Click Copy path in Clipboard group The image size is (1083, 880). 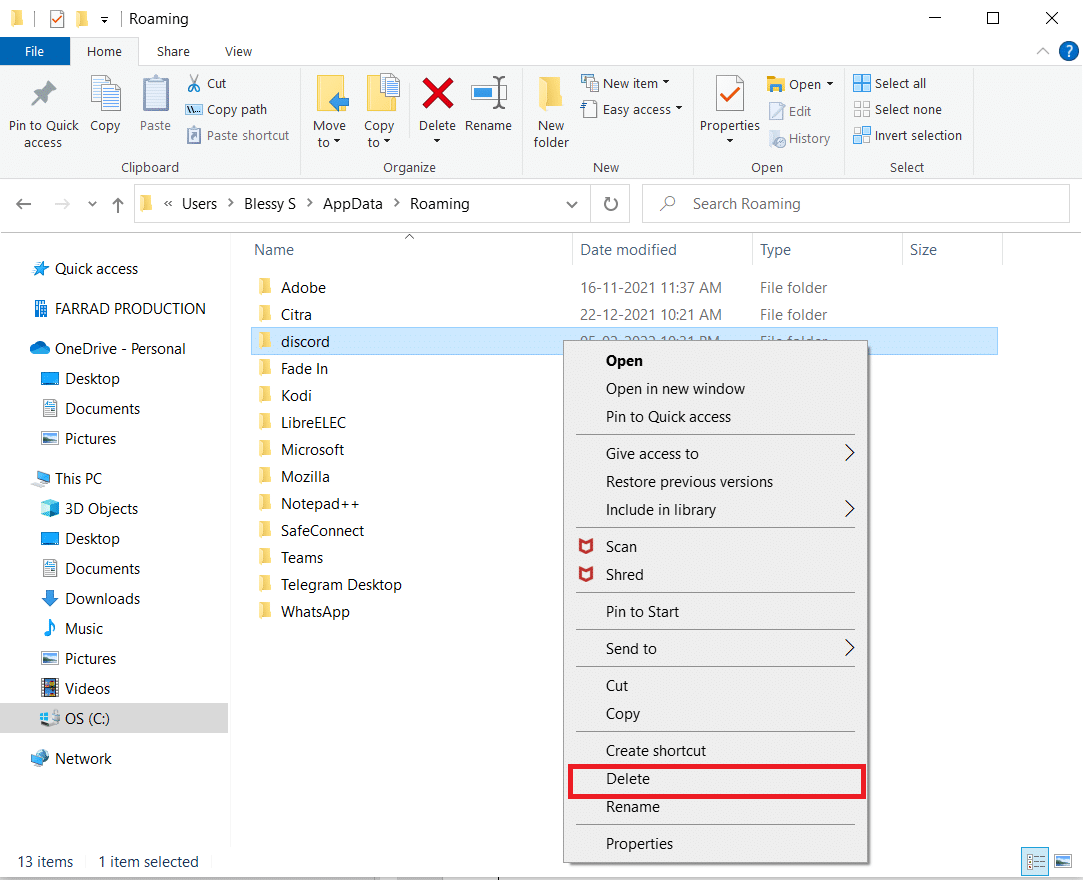[226, 109]
